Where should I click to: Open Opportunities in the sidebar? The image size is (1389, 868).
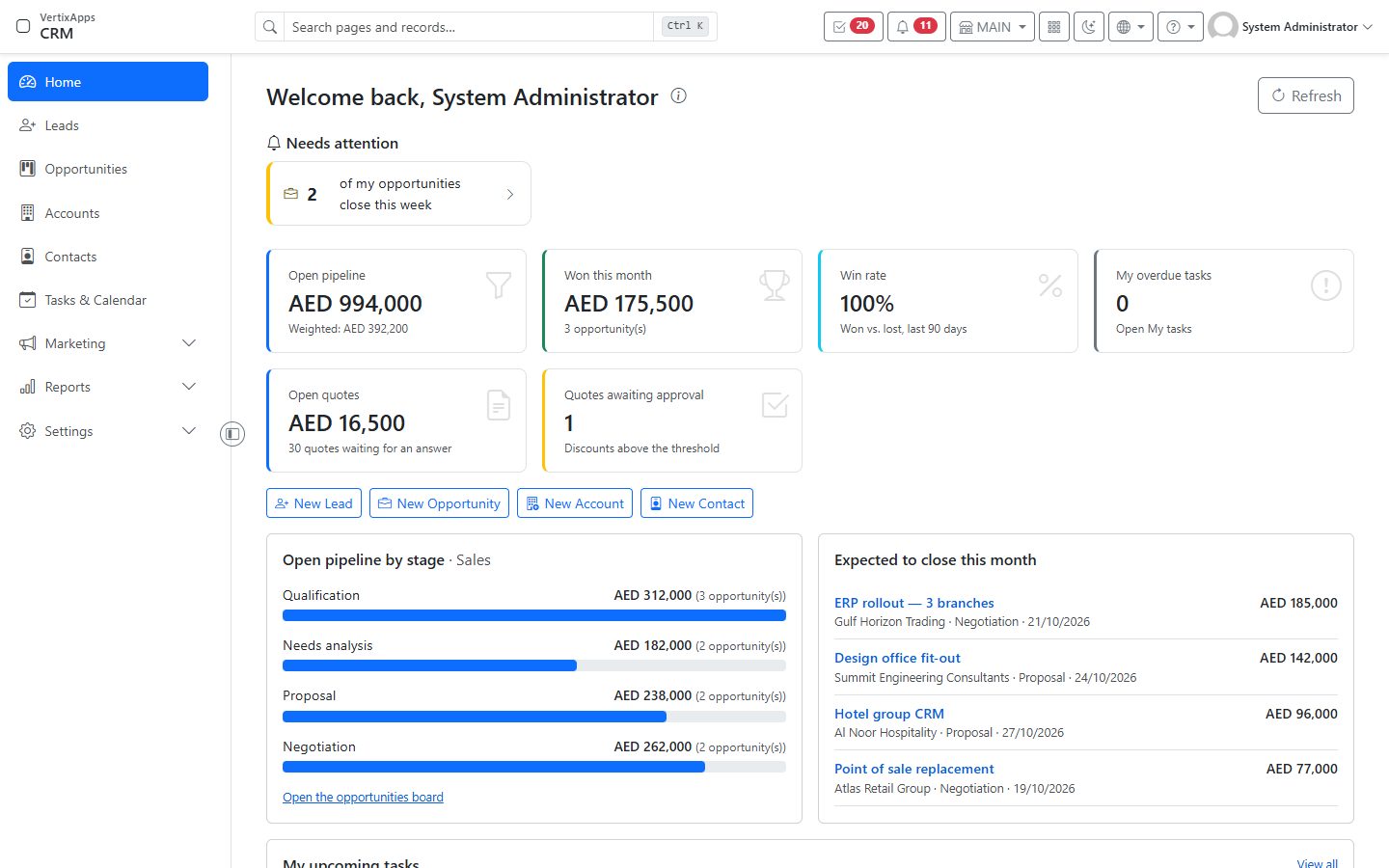click(108, 169)
